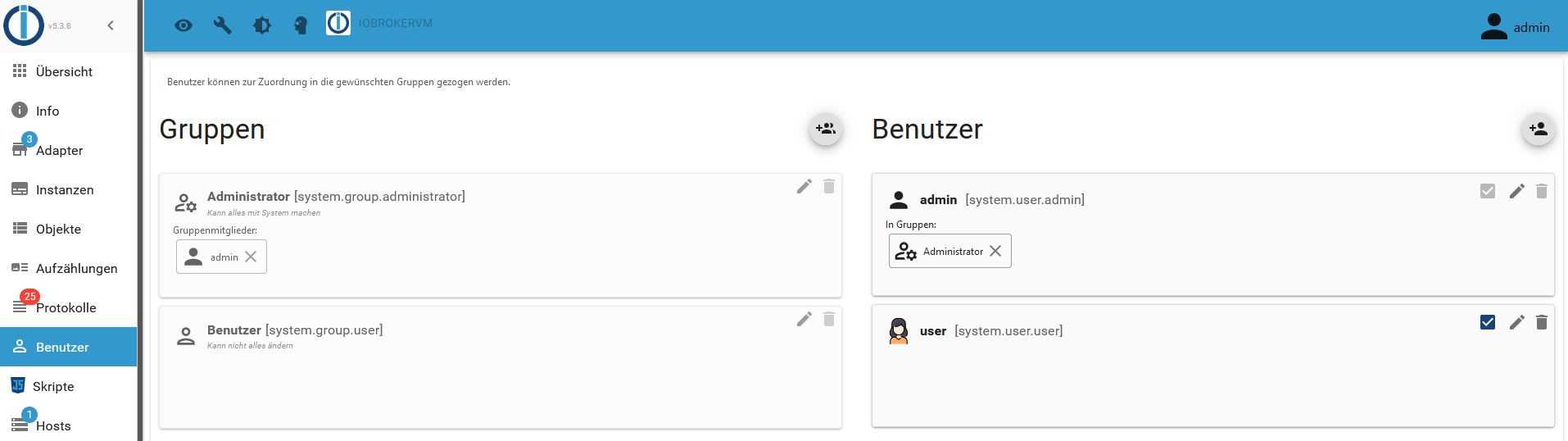Open the wrench settings icon
Image resolution: width=1568 pixels, height=441 pixels.
[x=222, y=25]
